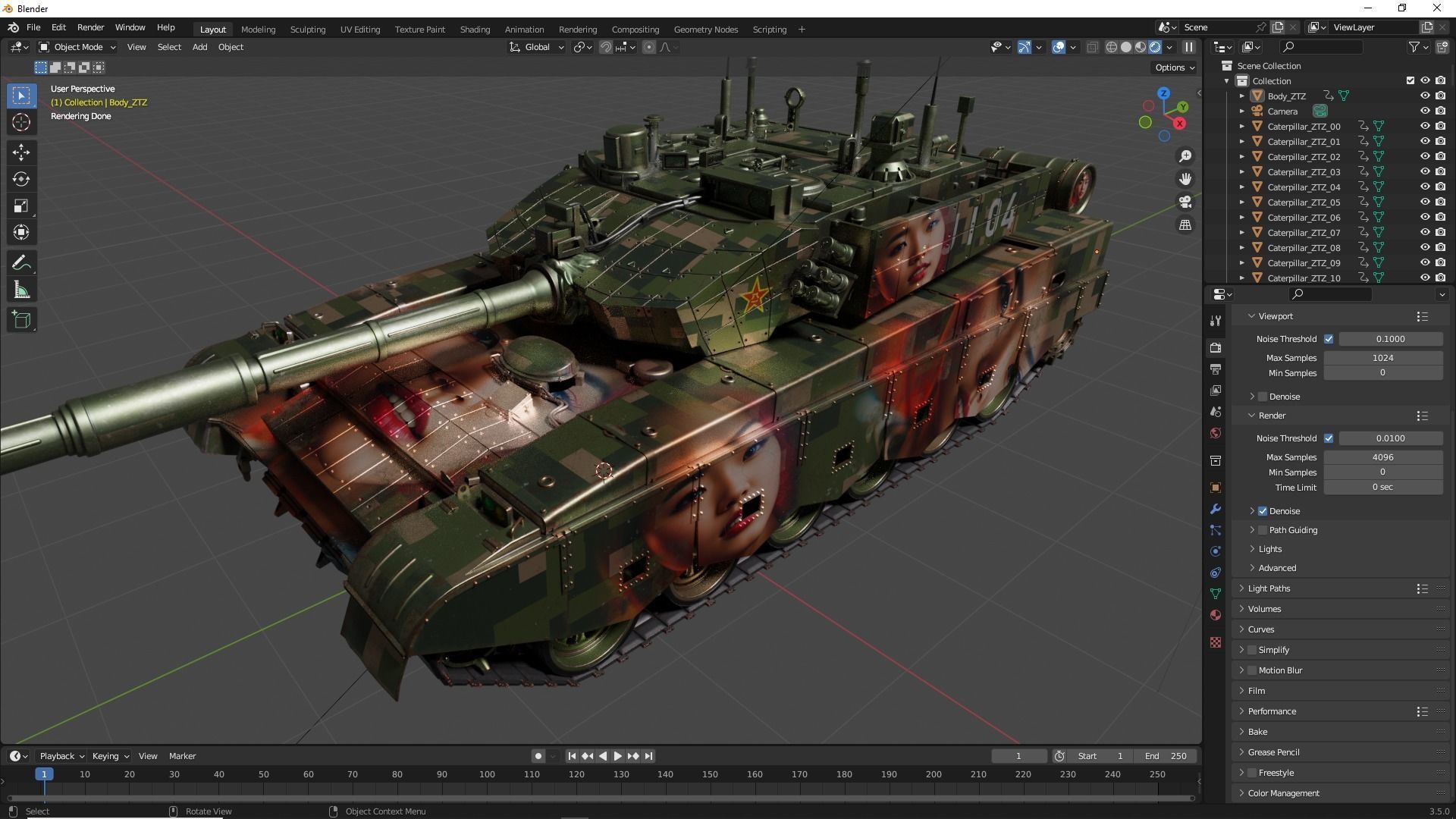Enable the Motion Blur checkbox

coord(1252,670)
